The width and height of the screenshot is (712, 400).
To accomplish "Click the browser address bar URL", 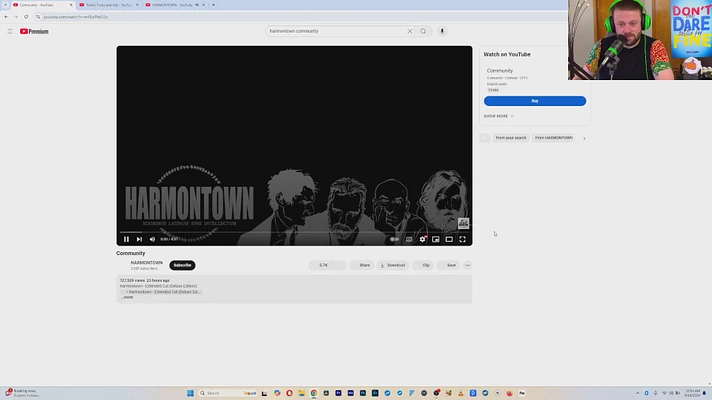I will tap(76, 17).
